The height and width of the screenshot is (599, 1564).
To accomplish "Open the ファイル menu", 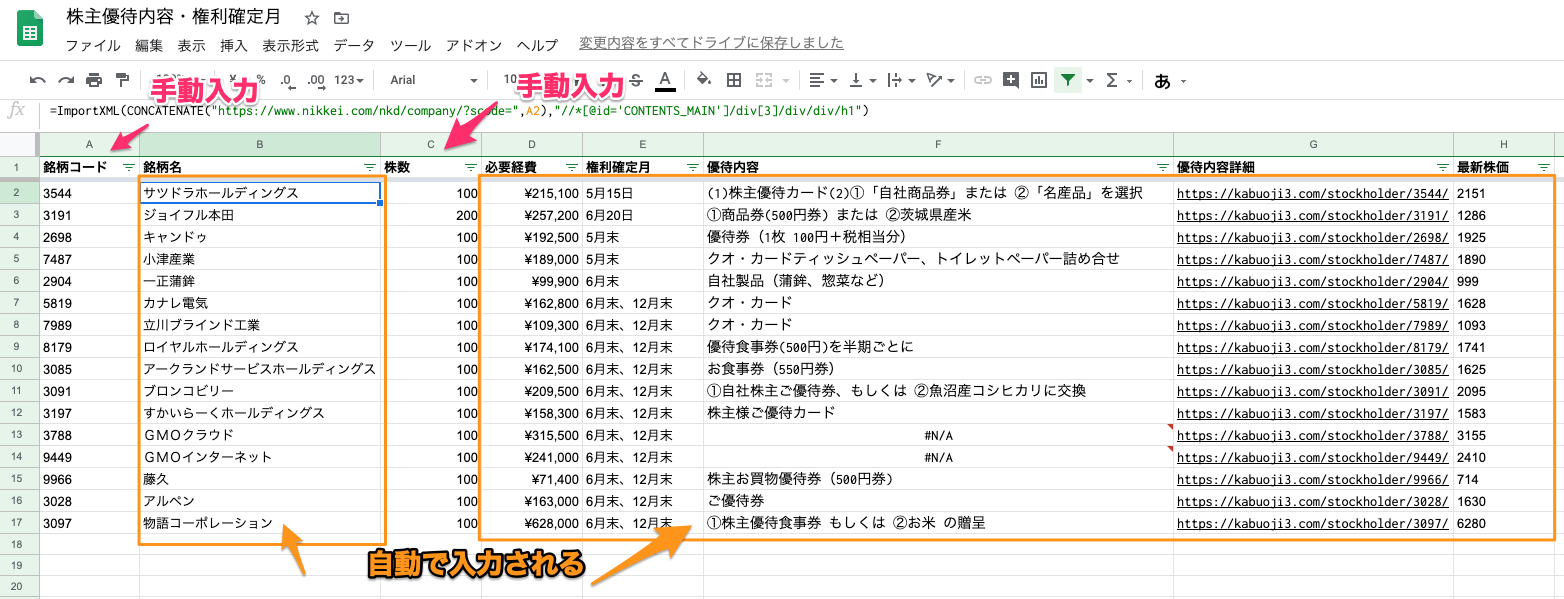I will pos(93,45).
